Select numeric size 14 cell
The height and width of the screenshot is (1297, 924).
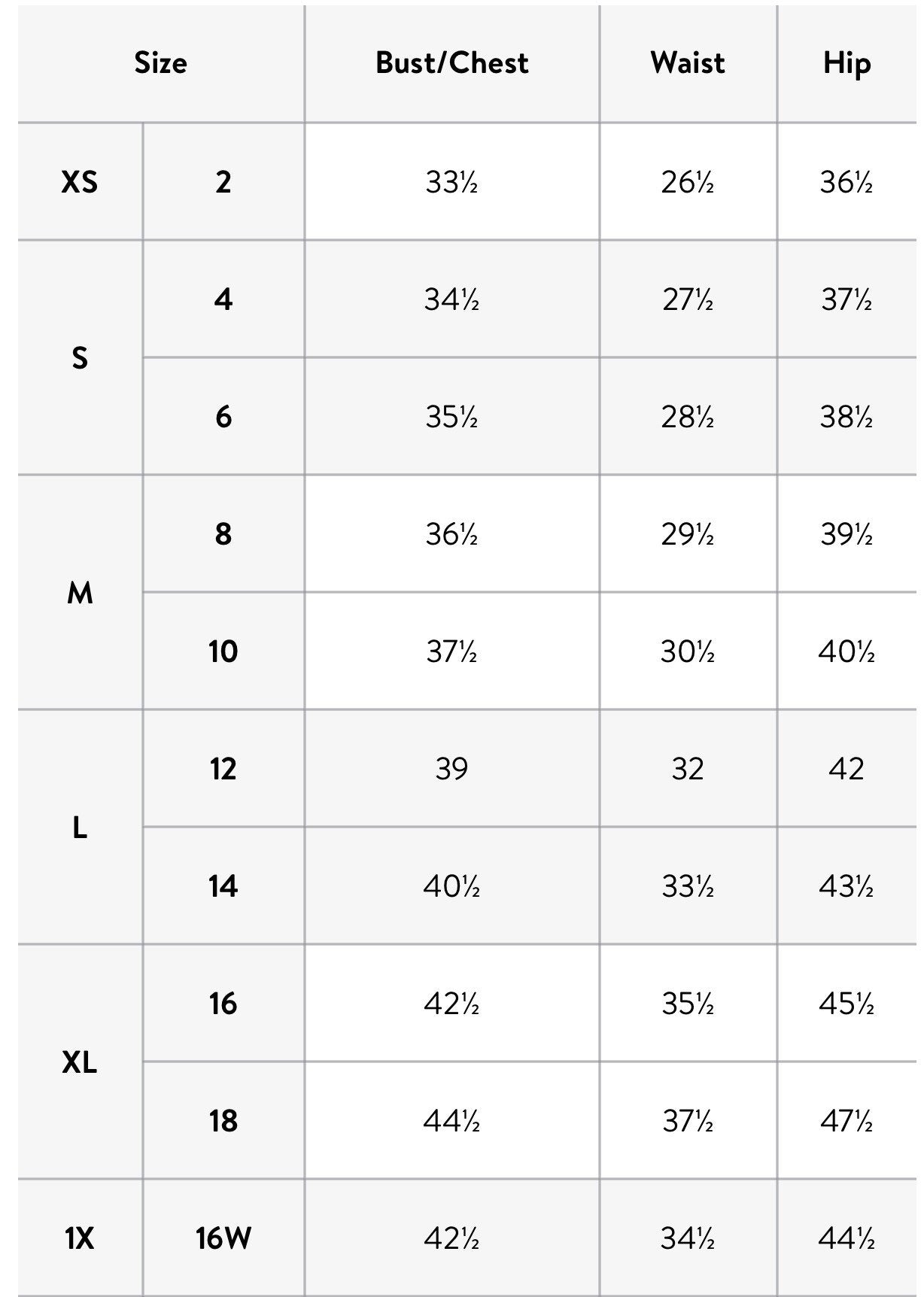[x=223, y=886]
